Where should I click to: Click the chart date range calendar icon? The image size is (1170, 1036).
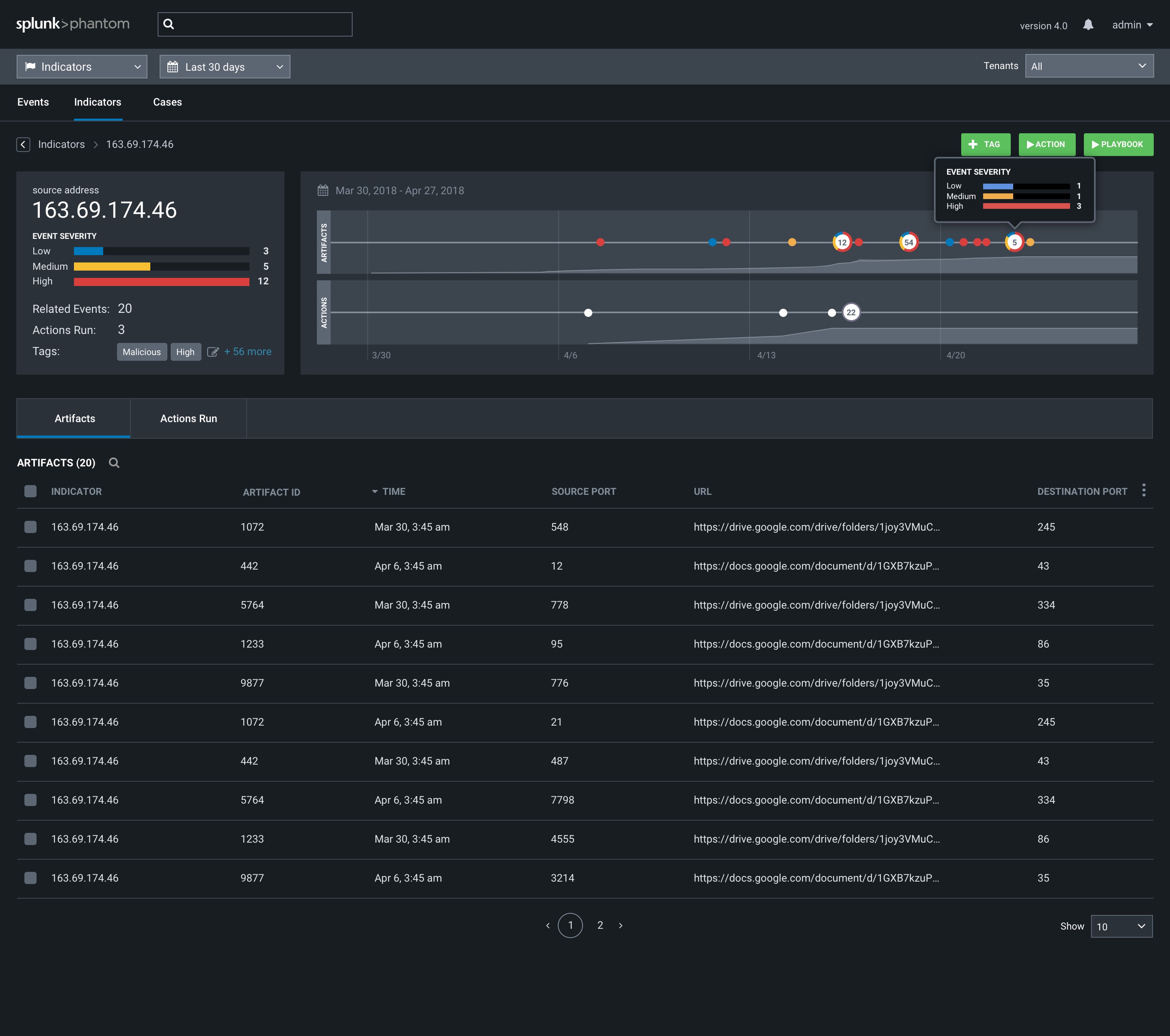(323, 191)
